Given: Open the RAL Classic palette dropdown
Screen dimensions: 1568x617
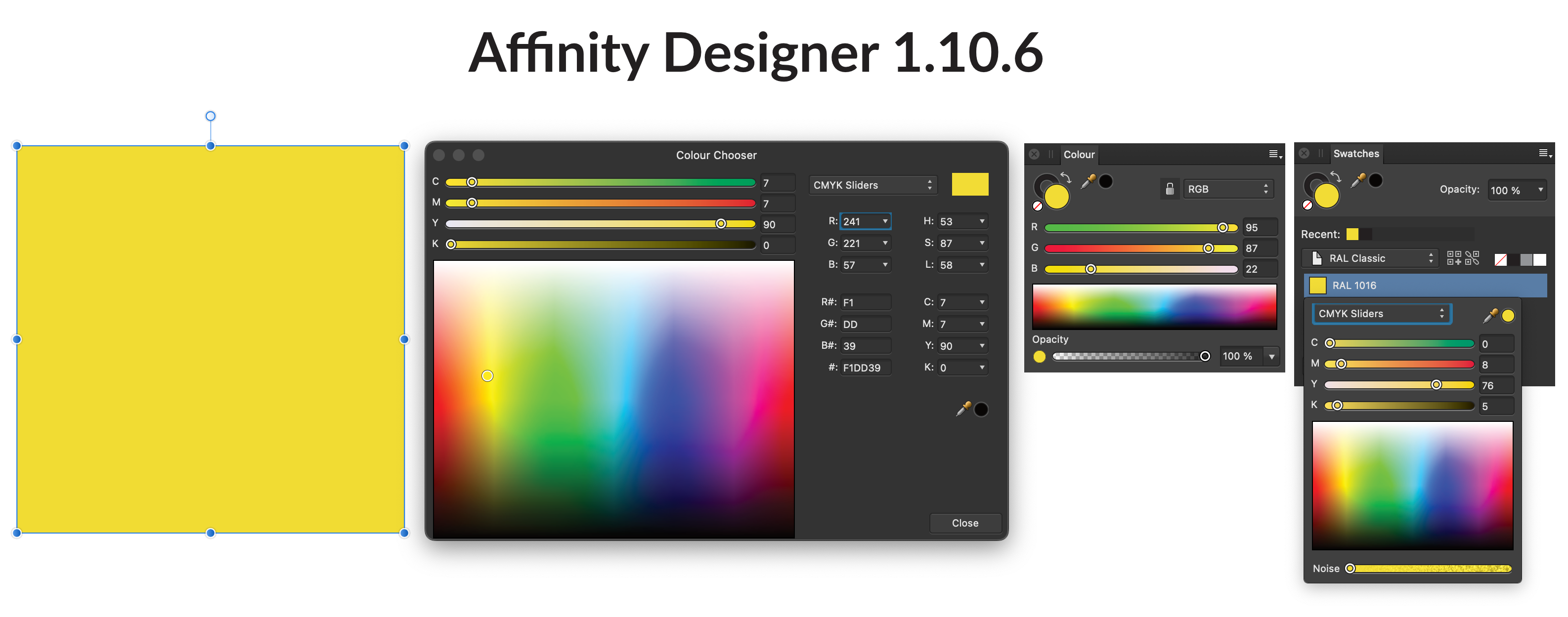Looking at the screenshot, I should coord(1370,258).
